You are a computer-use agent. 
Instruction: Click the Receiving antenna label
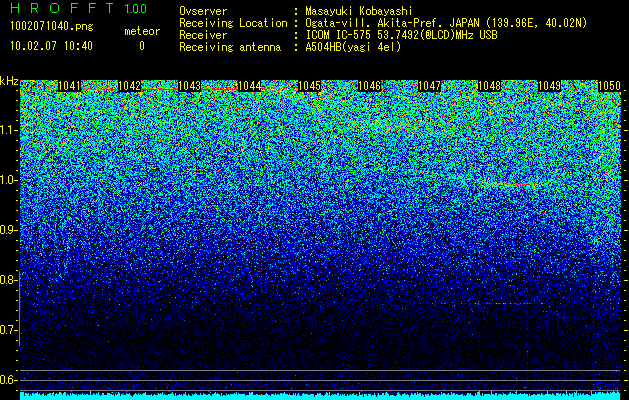click(230, 47)
